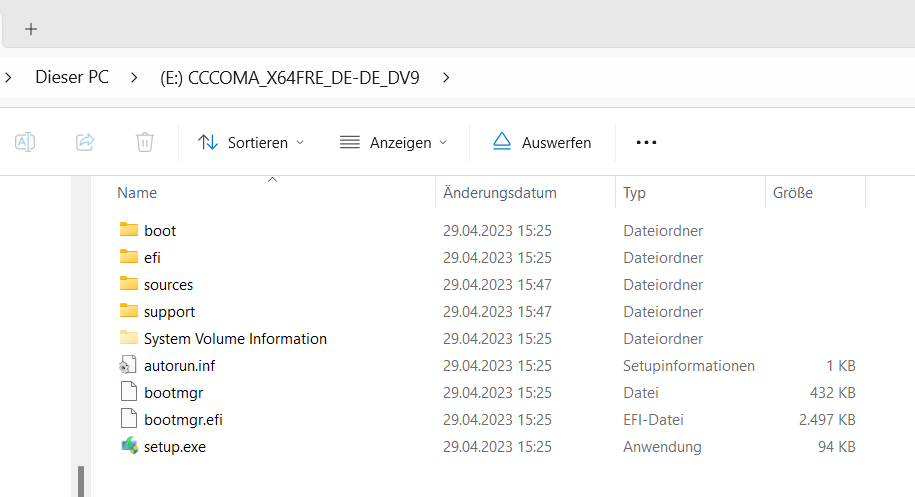Select the file name autorun.inf
This screenshot has width=915, height=497.
pos(179,366)
